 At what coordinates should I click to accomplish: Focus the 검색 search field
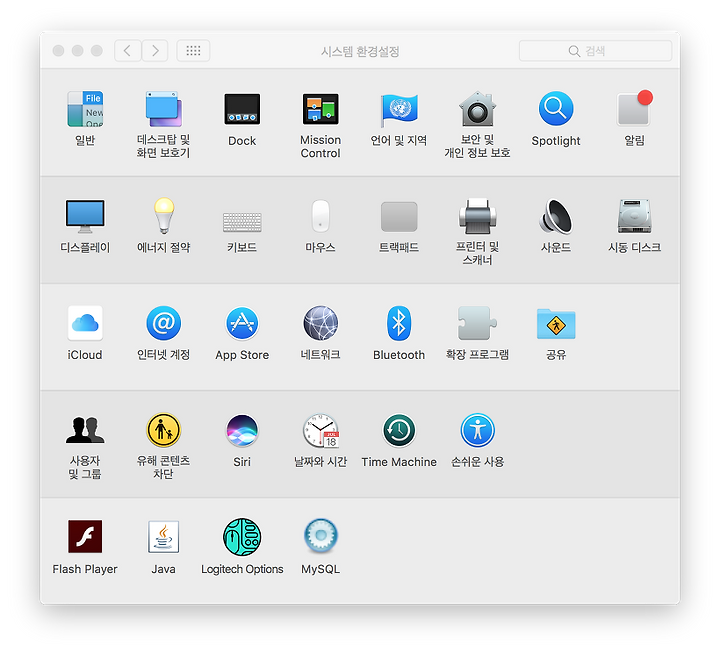pyautogui.click(x=596, y=51)
